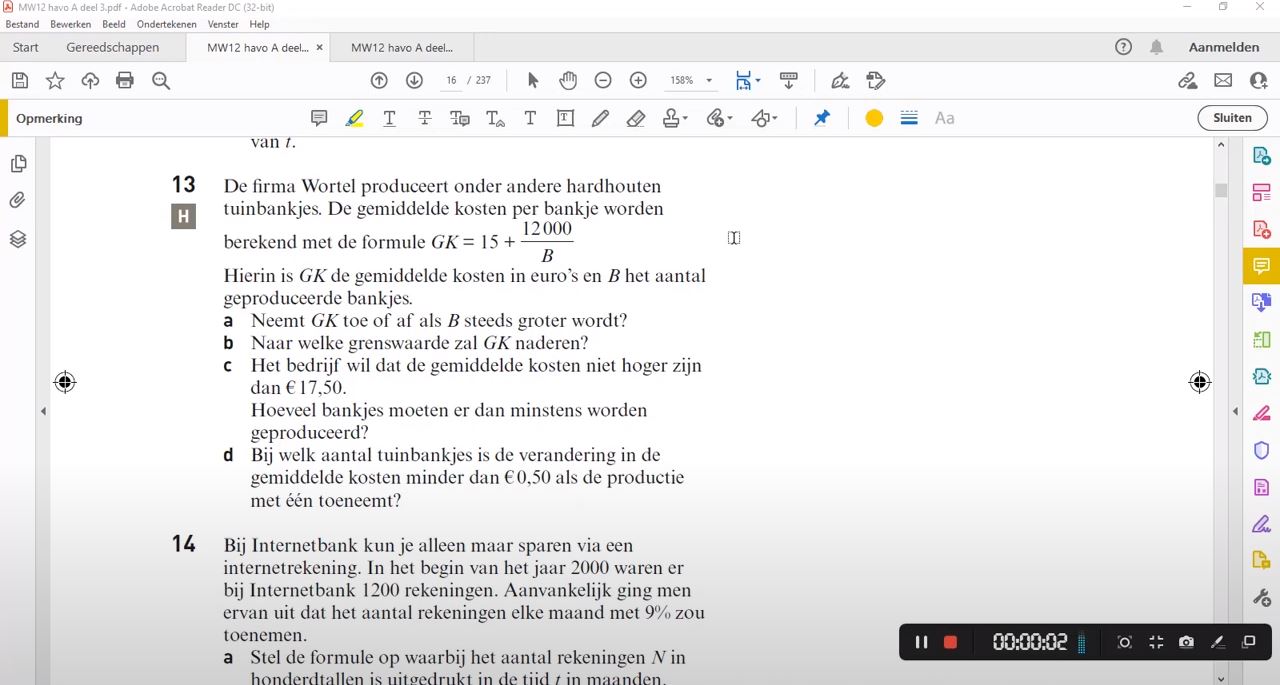Click the add person share icon
The width and height of the screenshot is (1280, 685).
pos(1258,81)
